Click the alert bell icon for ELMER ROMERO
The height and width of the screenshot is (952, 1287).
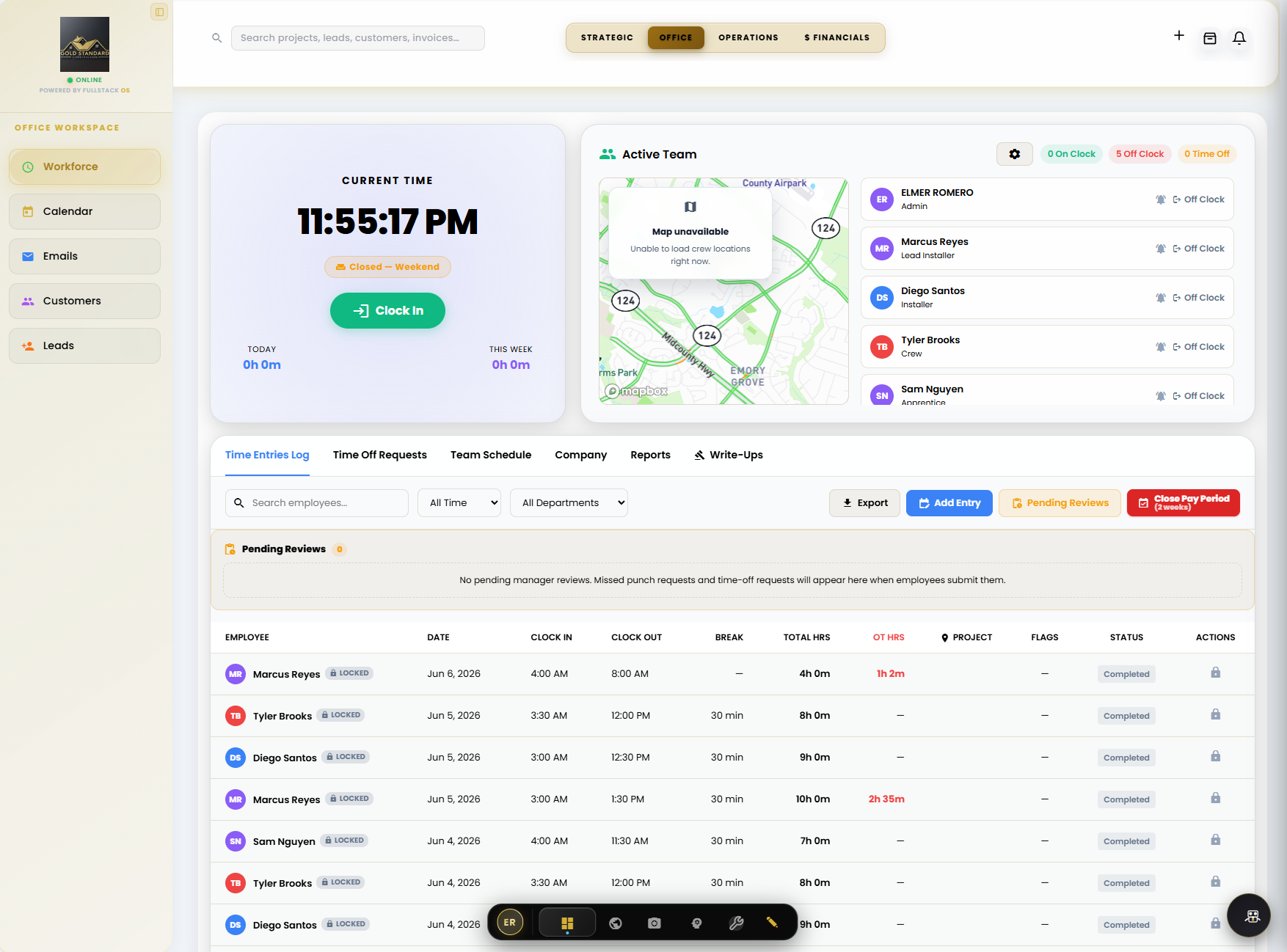click(x=1161, y=199)
